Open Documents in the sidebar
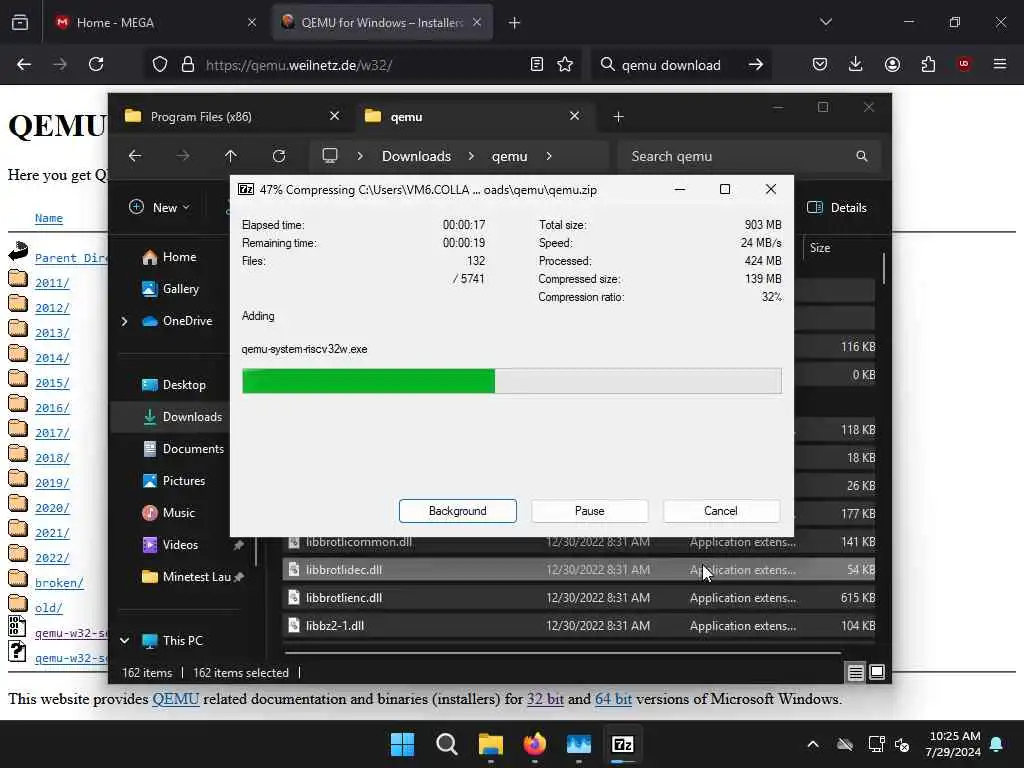Image resolution: width=1024 pixels, height=768 pixels. point(183,449)
